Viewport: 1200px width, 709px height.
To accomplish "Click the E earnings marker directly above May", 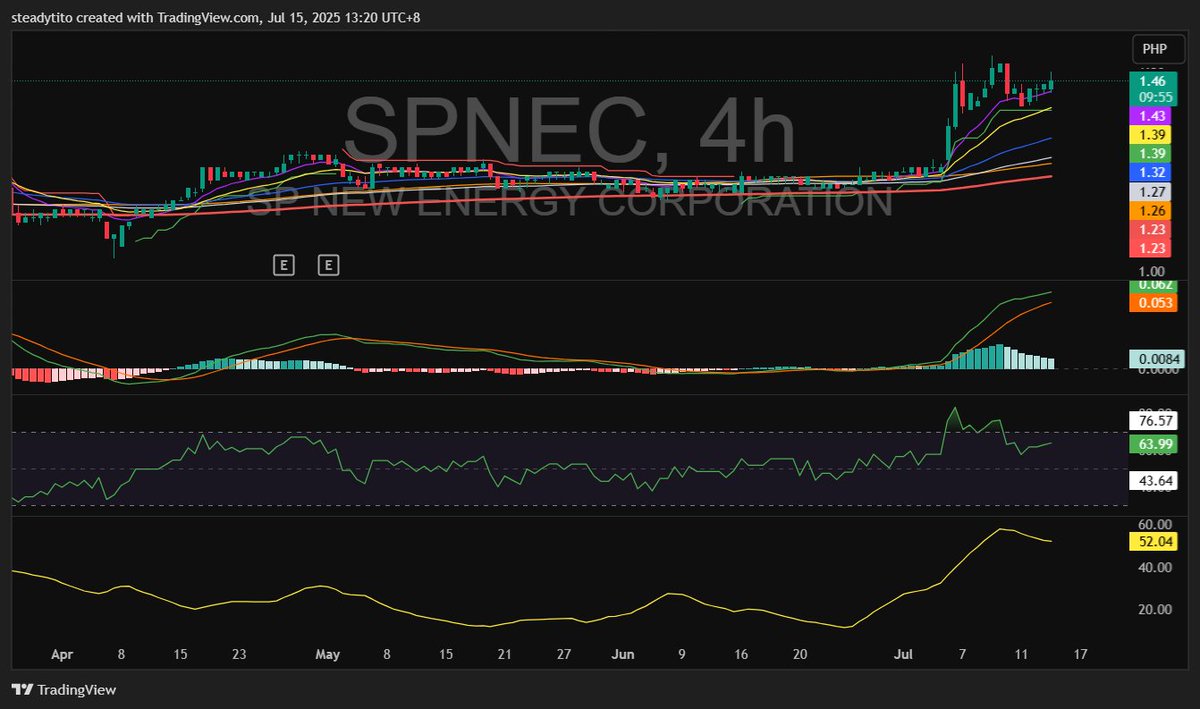I will pyautogui.click(x=329, y=265).
